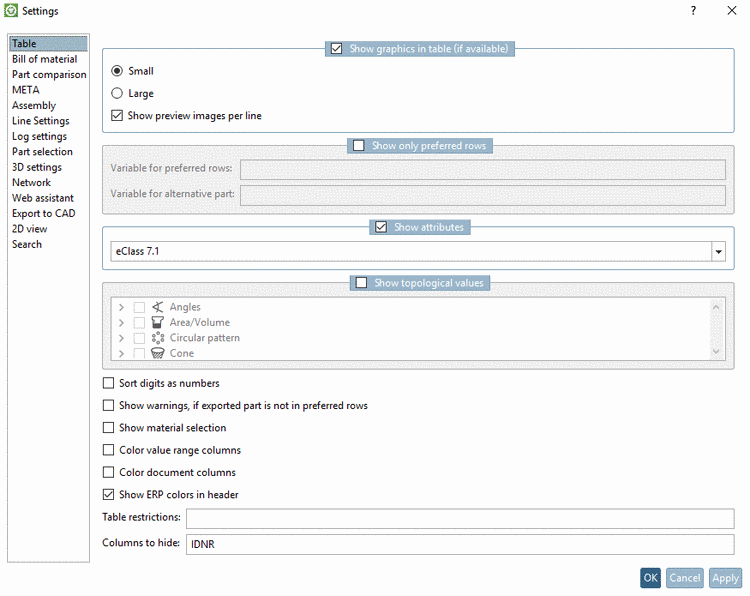Expand the Circular pattern tree node

tap(121, 338)
